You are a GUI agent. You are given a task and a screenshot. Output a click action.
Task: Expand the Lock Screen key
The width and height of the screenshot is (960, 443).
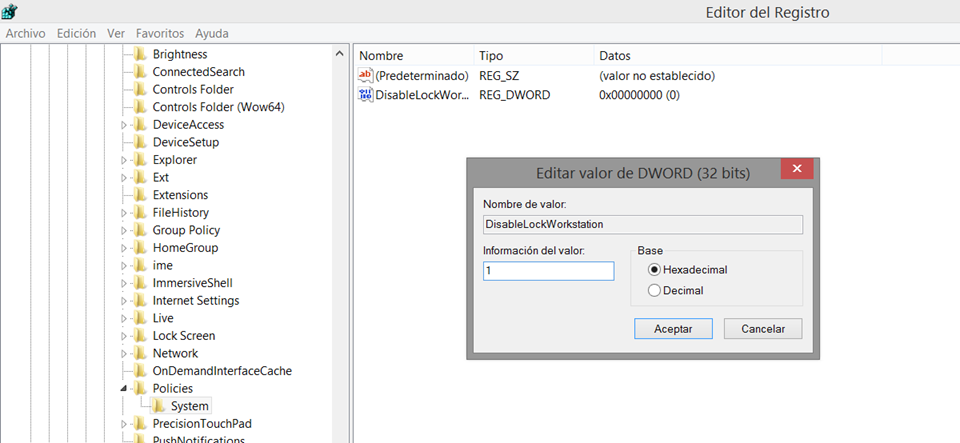pyautogui.click(x=124, y=337)
